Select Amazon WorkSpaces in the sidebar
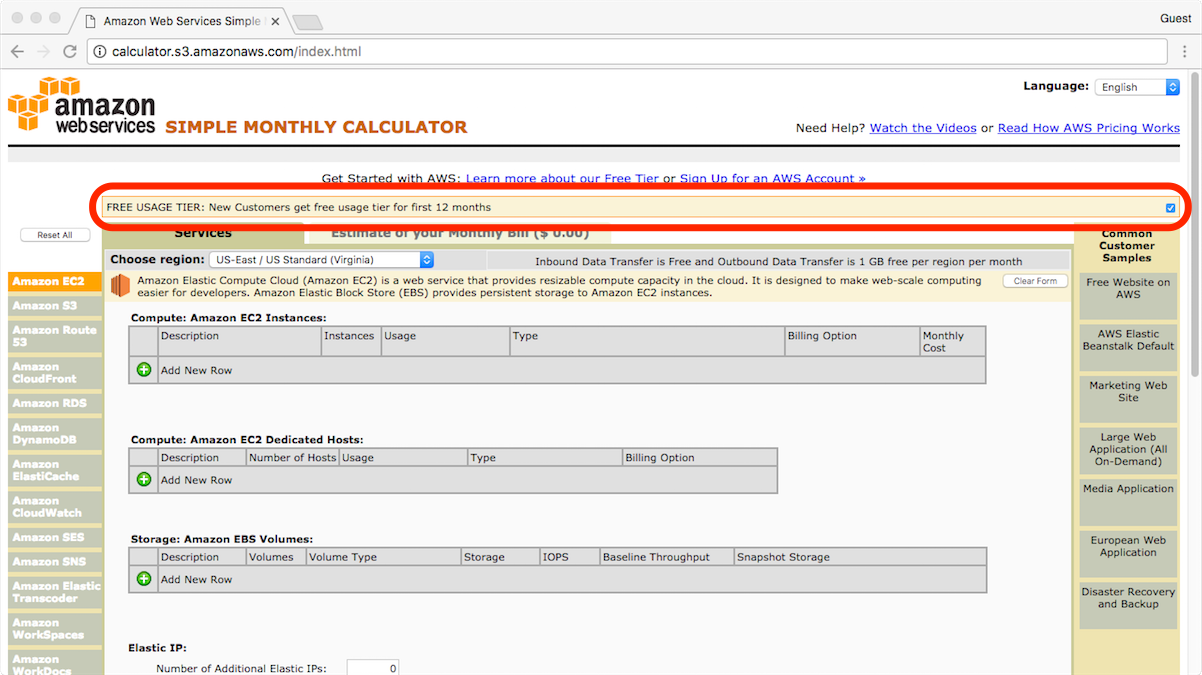This screenshot has width=1202, height=675. pyautogui.click(x=55, y=629)
